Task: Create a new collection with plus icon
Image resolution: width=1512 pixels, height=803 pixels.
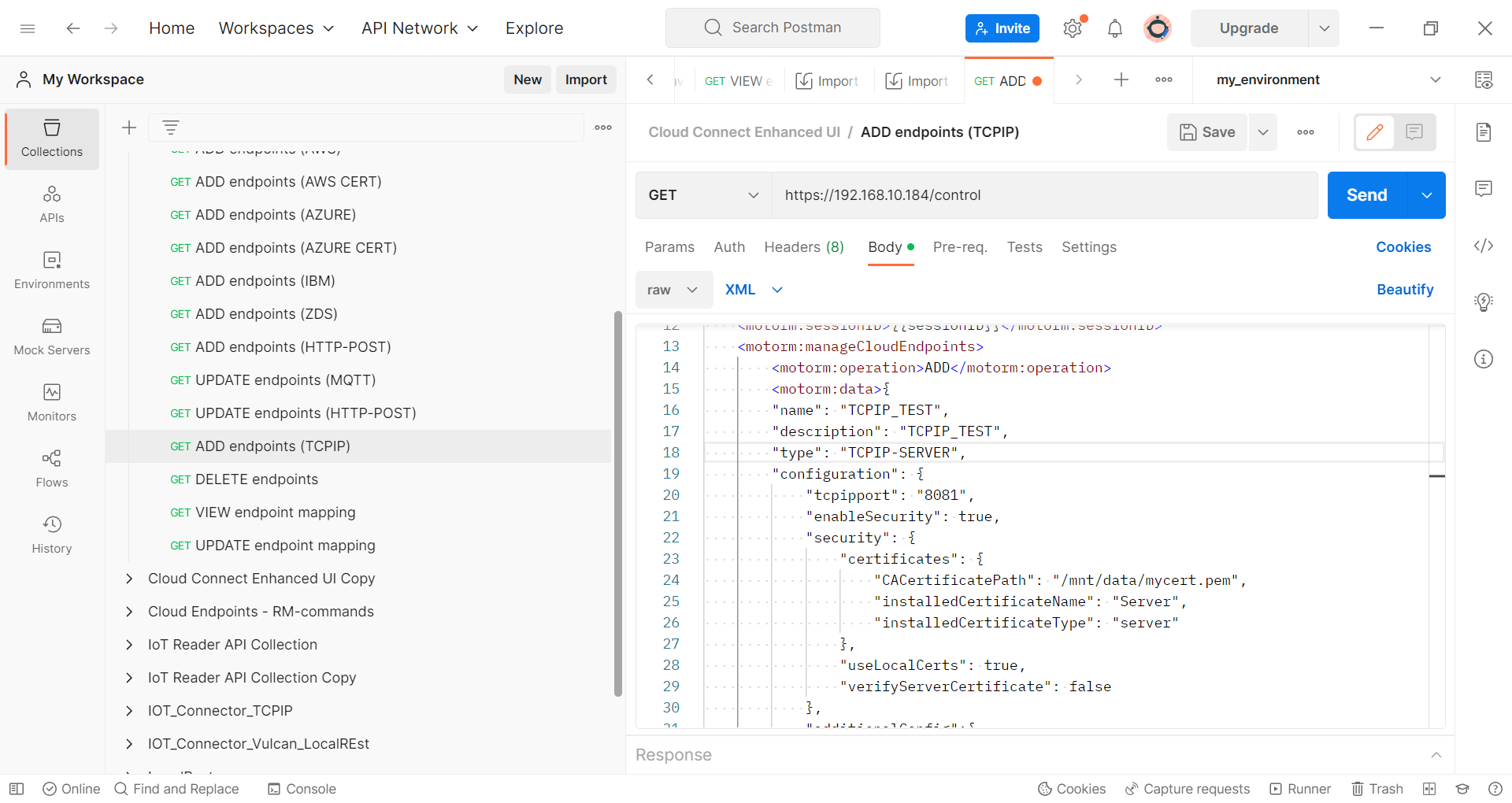Action: click(129, 128)
